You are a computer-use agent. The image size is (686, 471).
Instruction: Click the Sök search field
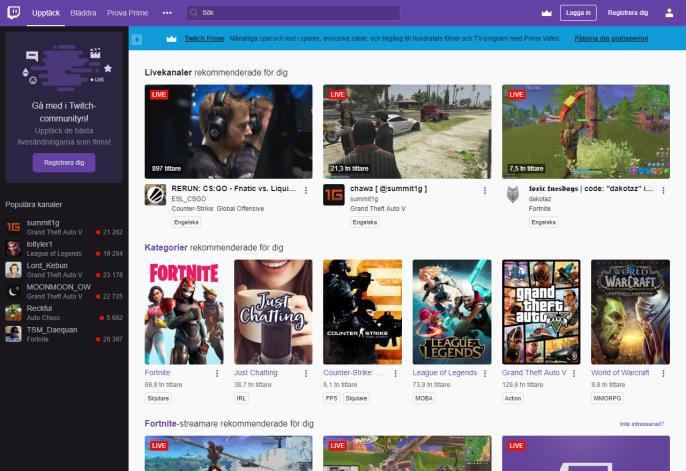(293, 13)
